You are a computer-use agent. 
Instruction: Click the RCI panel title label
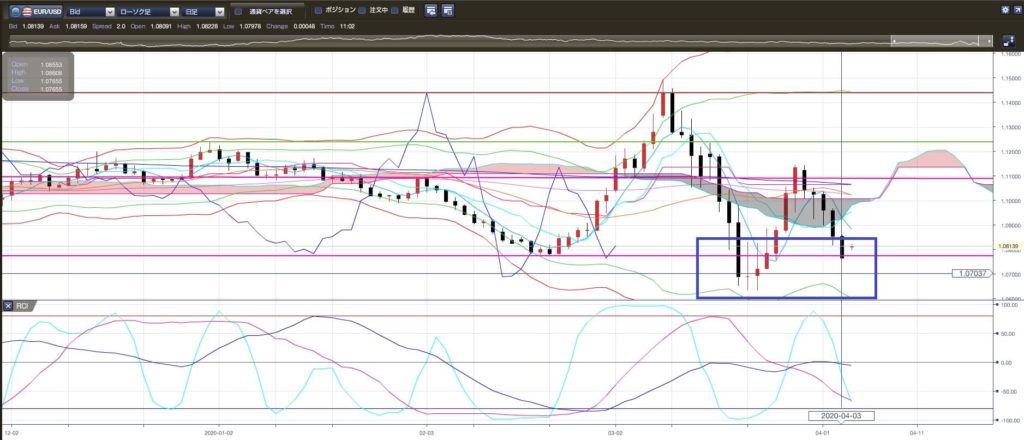(22, 306)
